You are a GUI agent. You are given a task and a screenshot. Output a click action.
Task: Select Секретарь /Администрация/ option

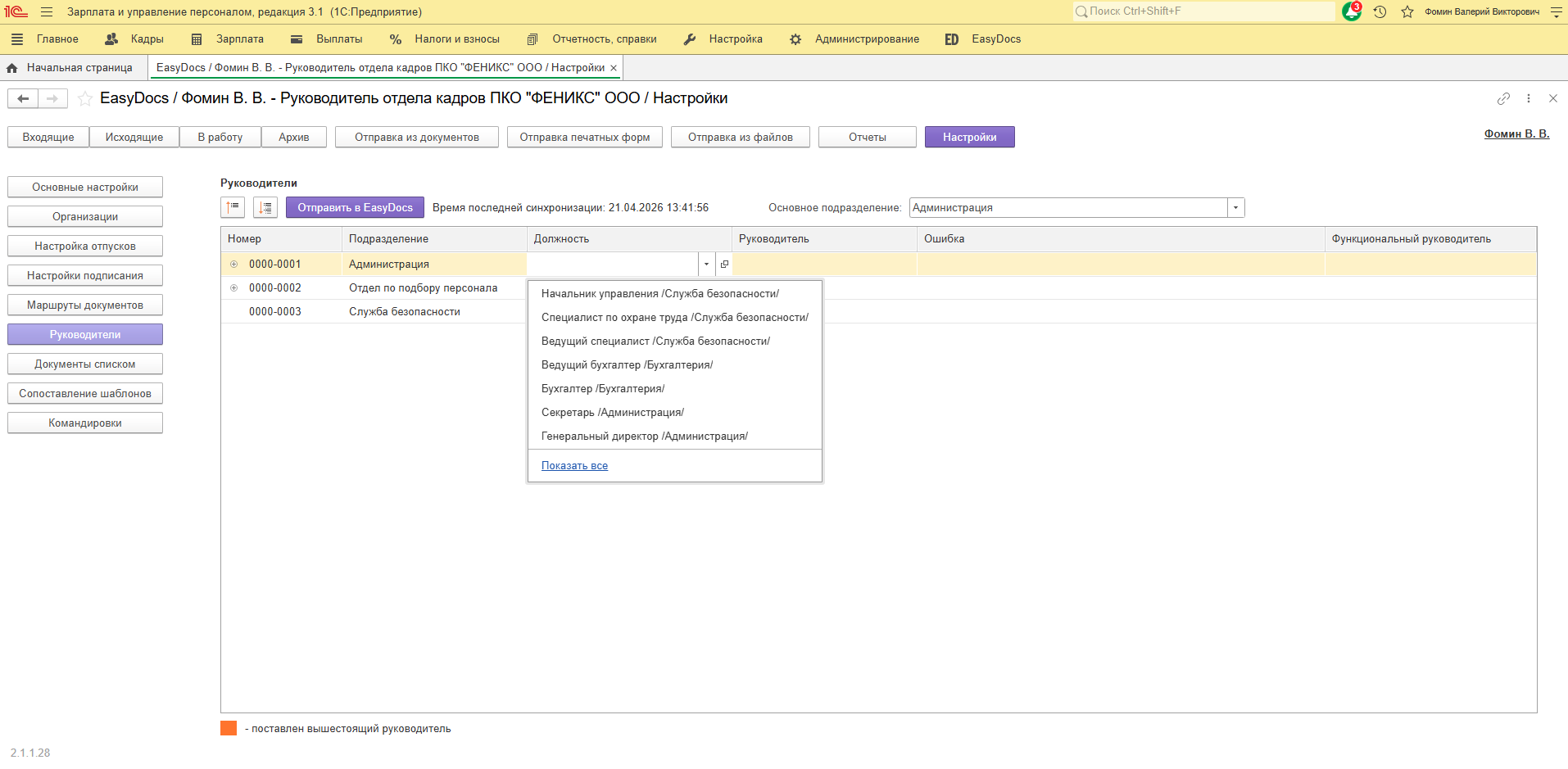coord(675,413)
